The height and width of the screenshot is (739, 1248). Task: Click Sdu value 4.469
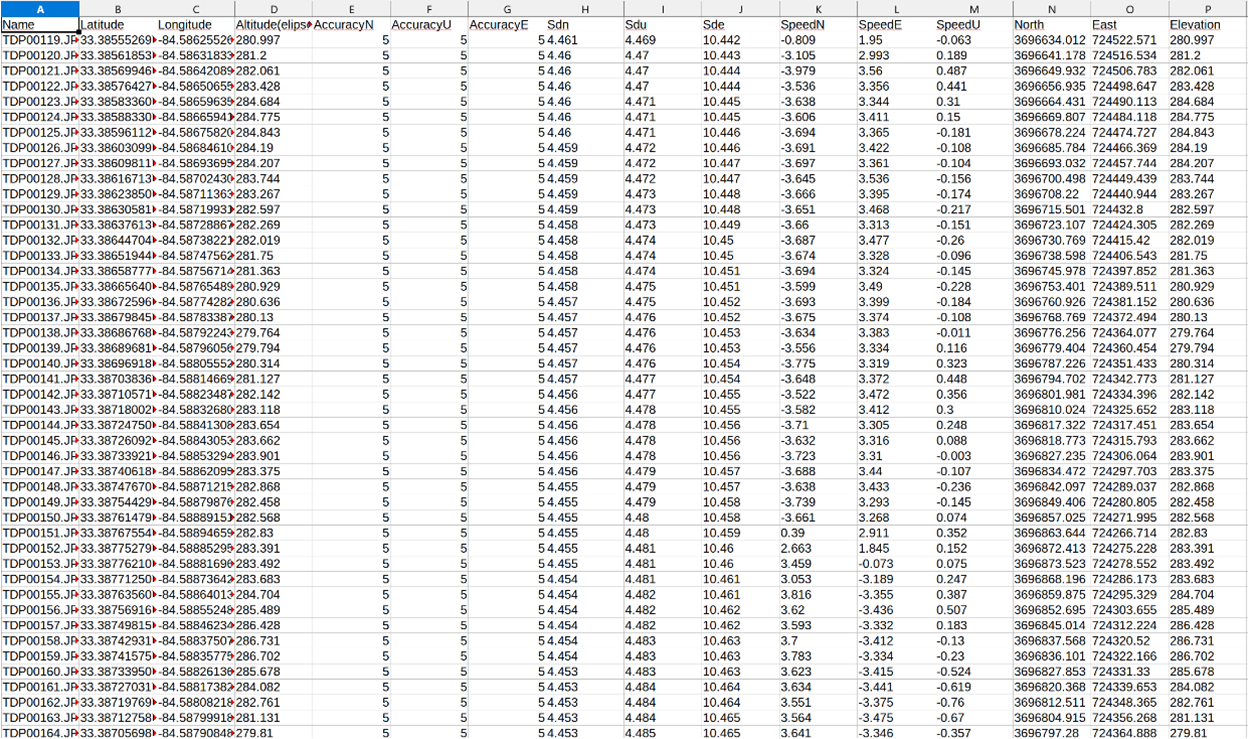(640, 40)
